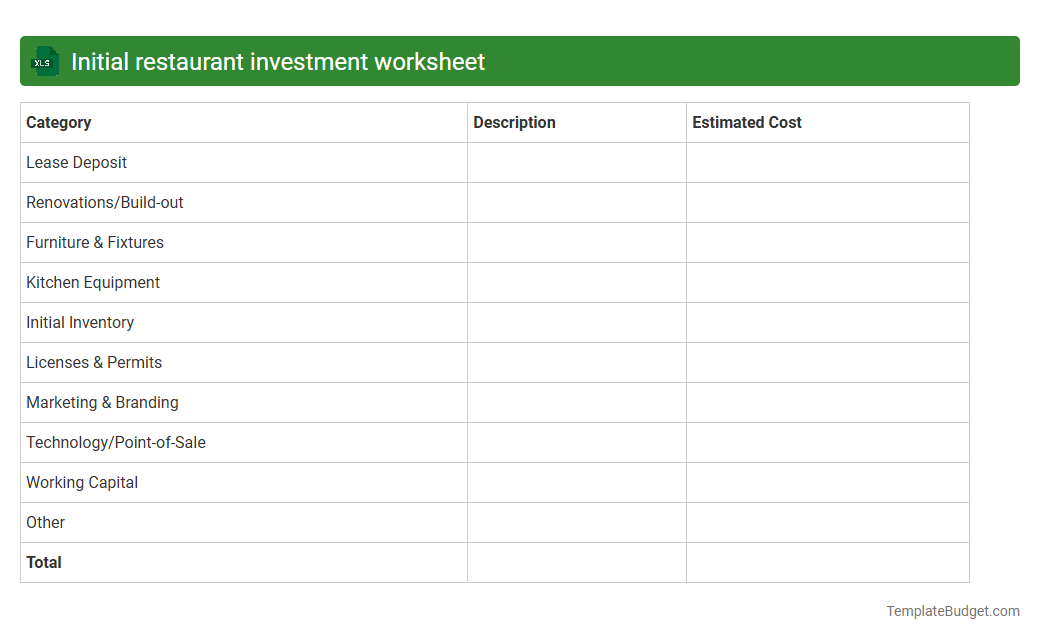
Task: Select the Initial Inventory cell
Action: [80, 322]
